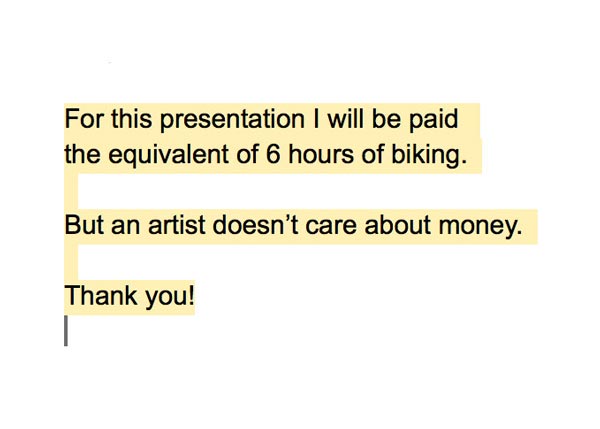Place cursor in the word "about"
This screenshot has height=429, width=600.
pyautogui.click(x=398, y=225)
